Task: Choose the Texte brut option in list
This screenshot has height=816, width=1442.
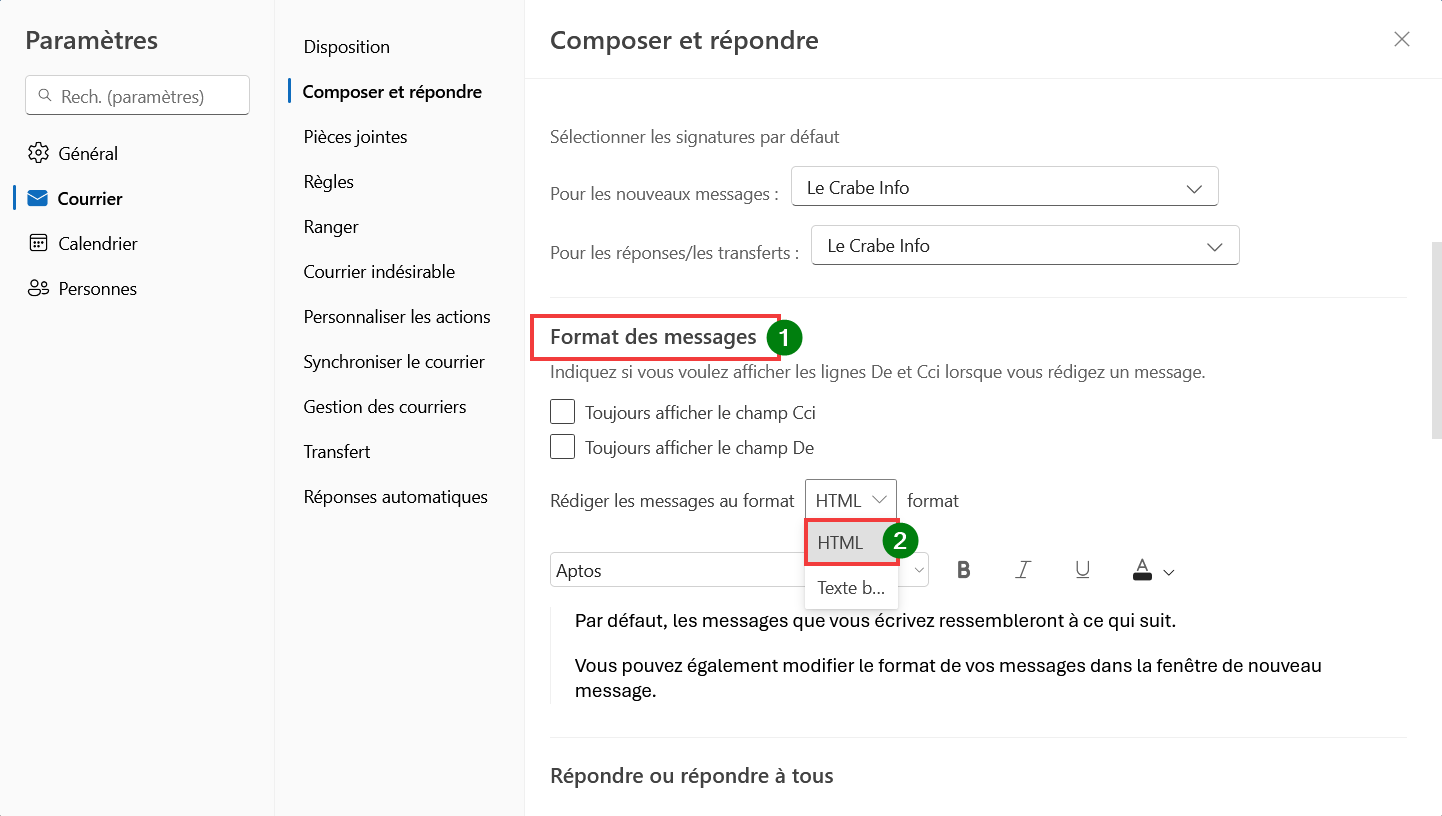Action: (x=851, y=587)
